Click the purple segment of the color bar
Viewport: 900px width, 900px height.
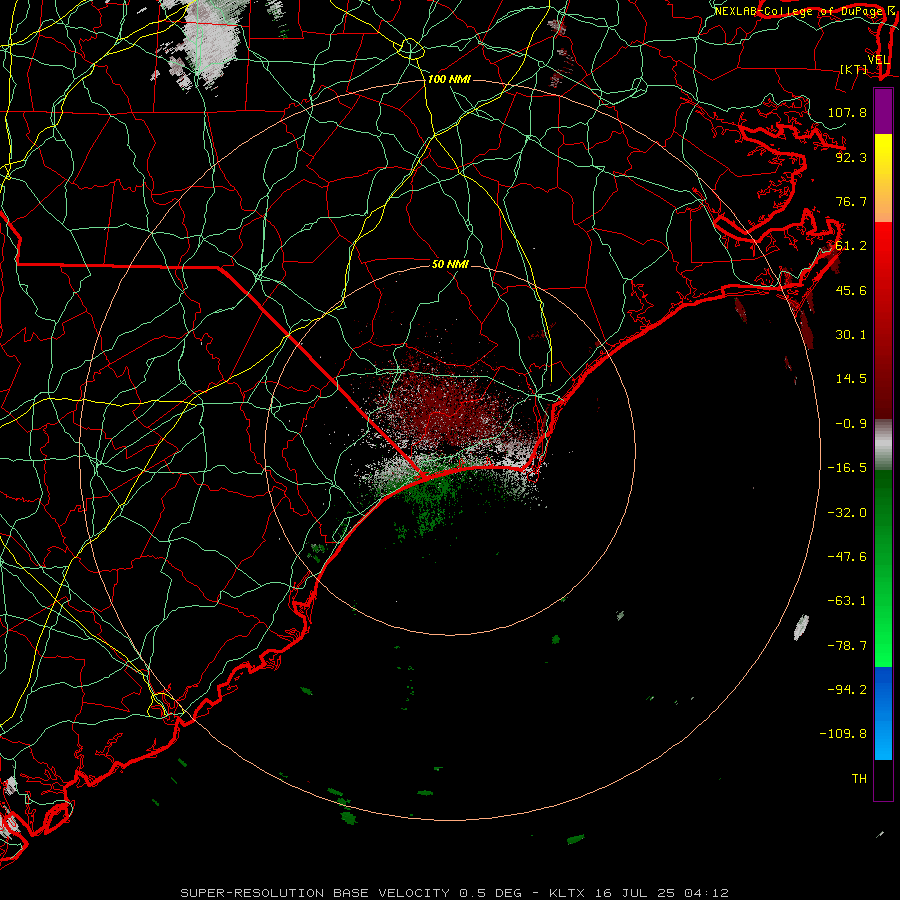coord(883,111)
